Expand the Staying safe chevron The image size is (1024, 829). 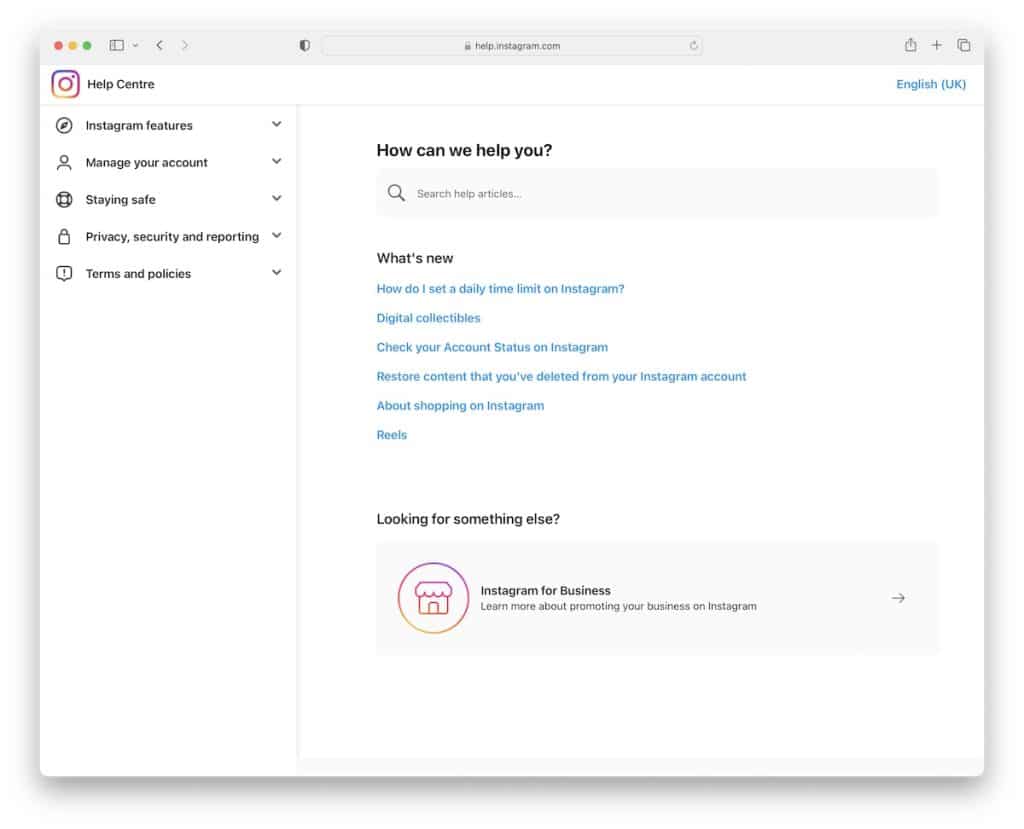277,199
